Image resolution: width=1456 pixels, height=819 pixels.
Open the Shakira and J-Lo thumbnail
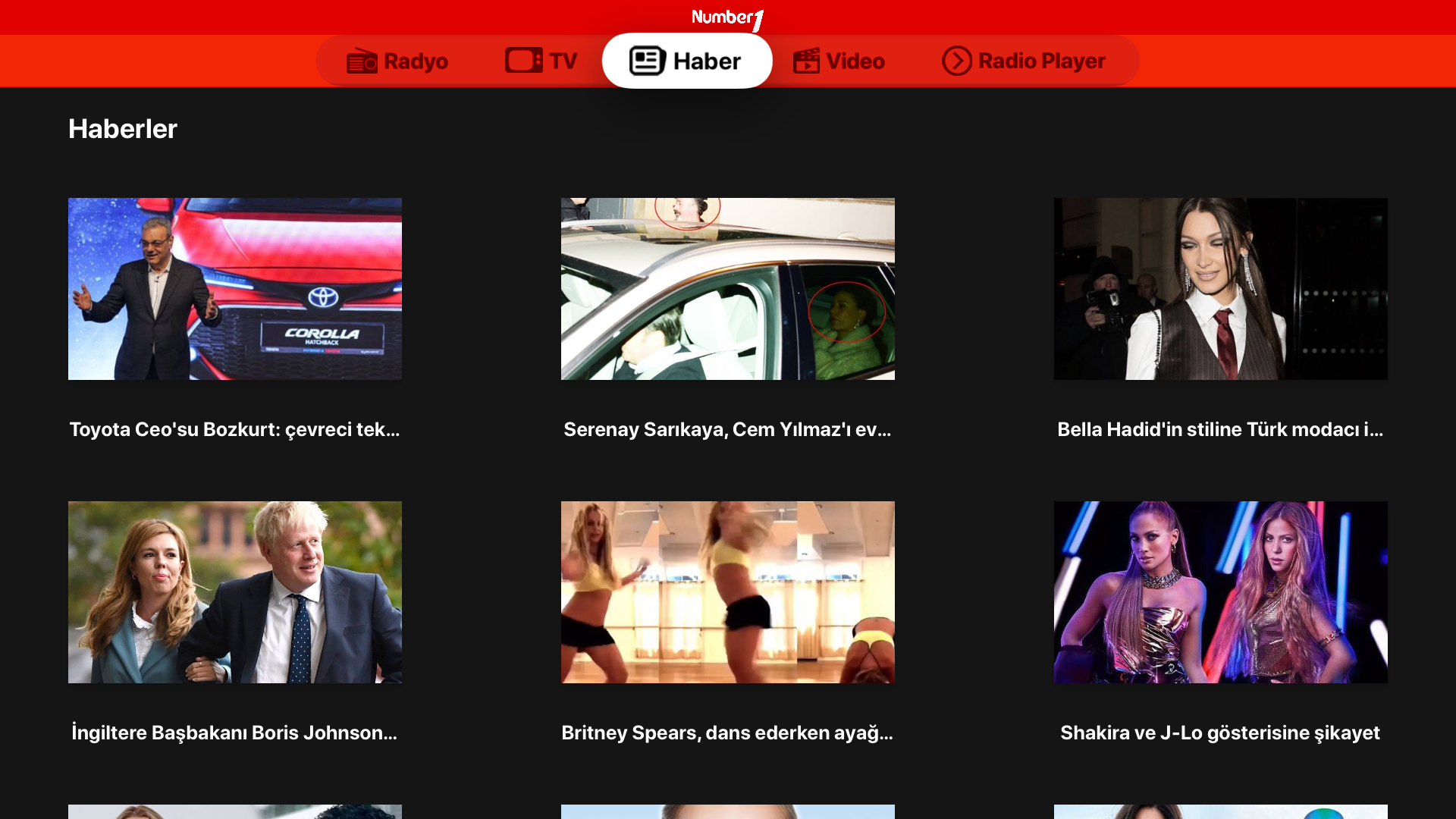(1221, 592)
